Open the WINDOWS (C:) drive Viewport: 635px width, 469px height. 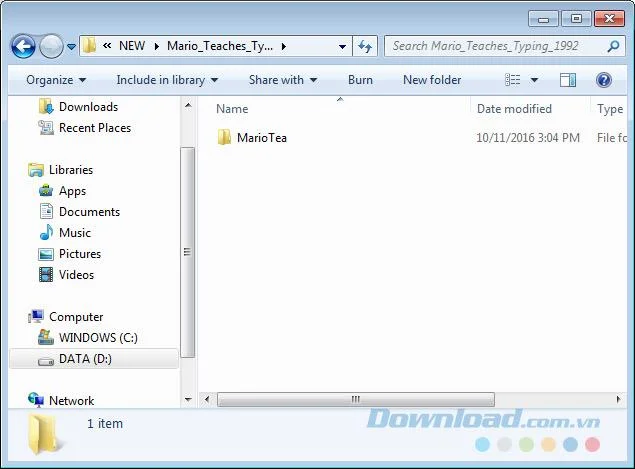point(98,338)
